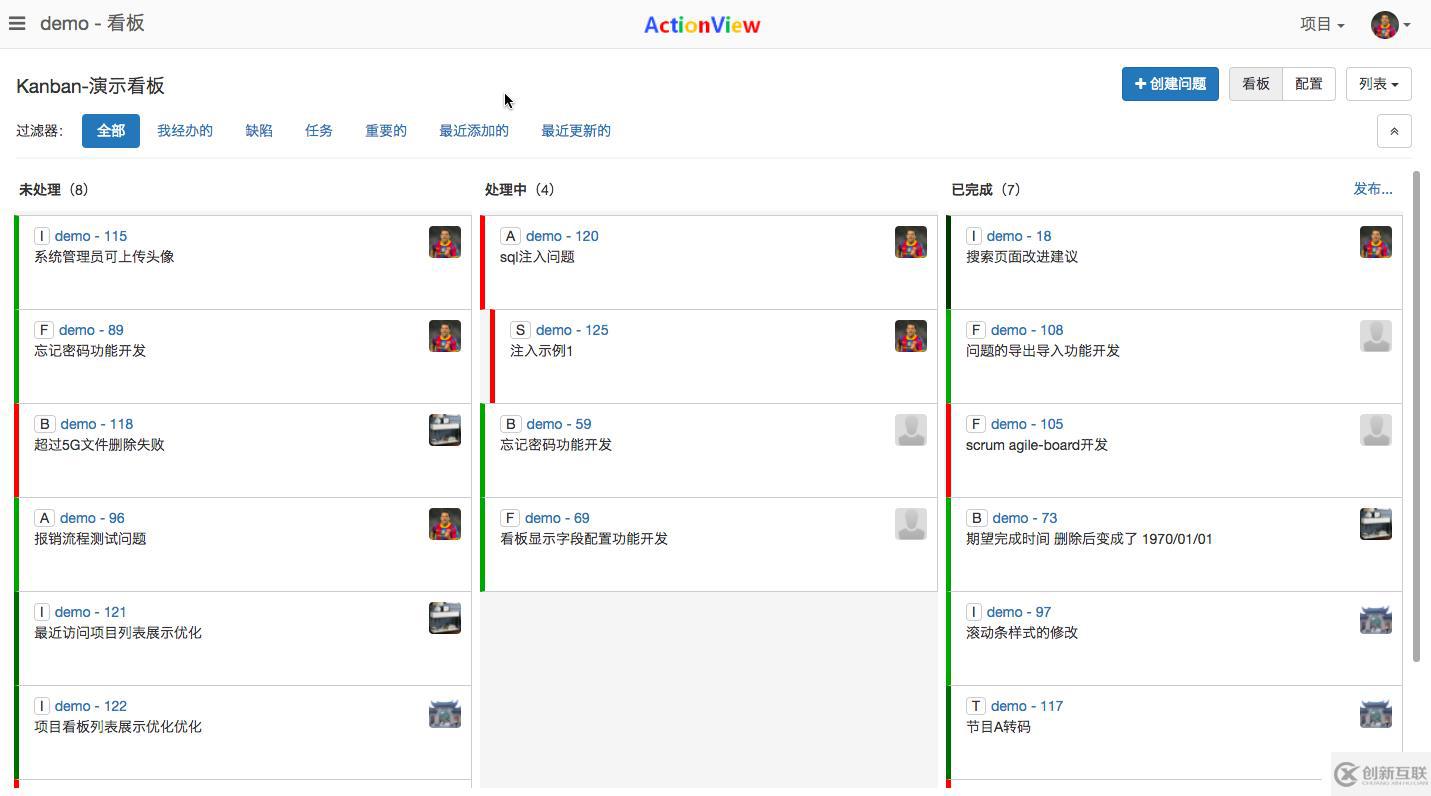Click the 发布... link in 已完成 column
Image resolution: width=1431 pixels, height=796 pixels.
tap(1373, 189)
